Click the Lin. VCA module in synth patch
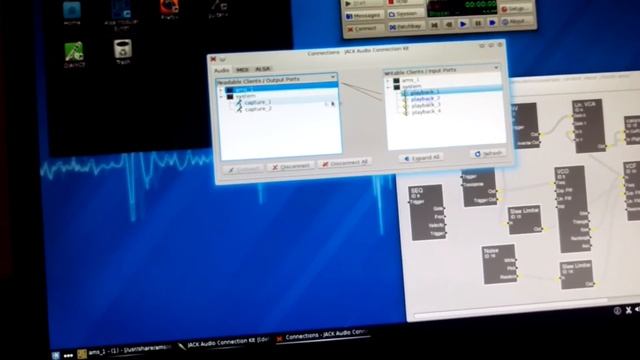Image resolution: width=640 pixels, height=360 pixels. click(588, 126)
